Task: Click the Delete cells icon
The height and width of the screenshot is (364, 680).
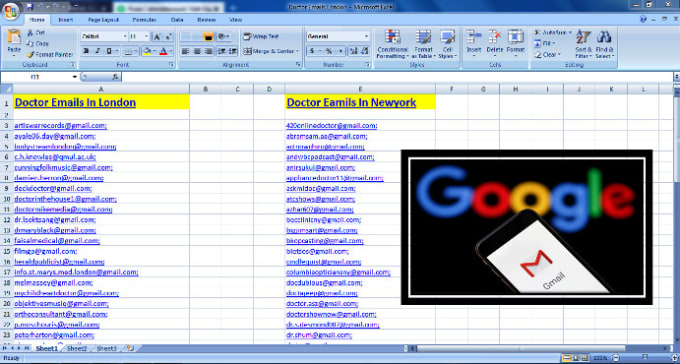Action: click(495, 37)
